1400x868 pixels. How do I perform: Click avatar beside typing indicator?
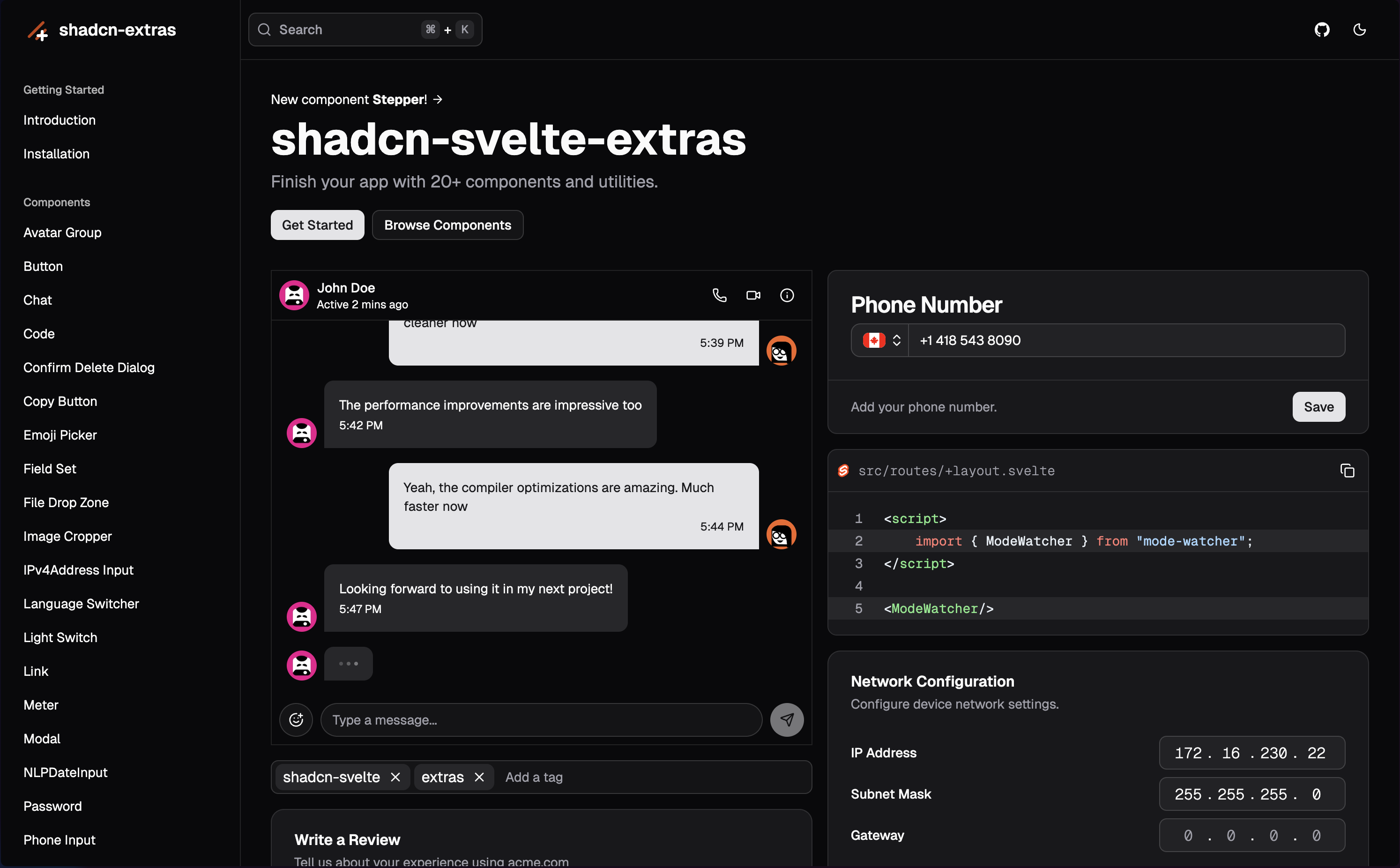click(302, 666)
